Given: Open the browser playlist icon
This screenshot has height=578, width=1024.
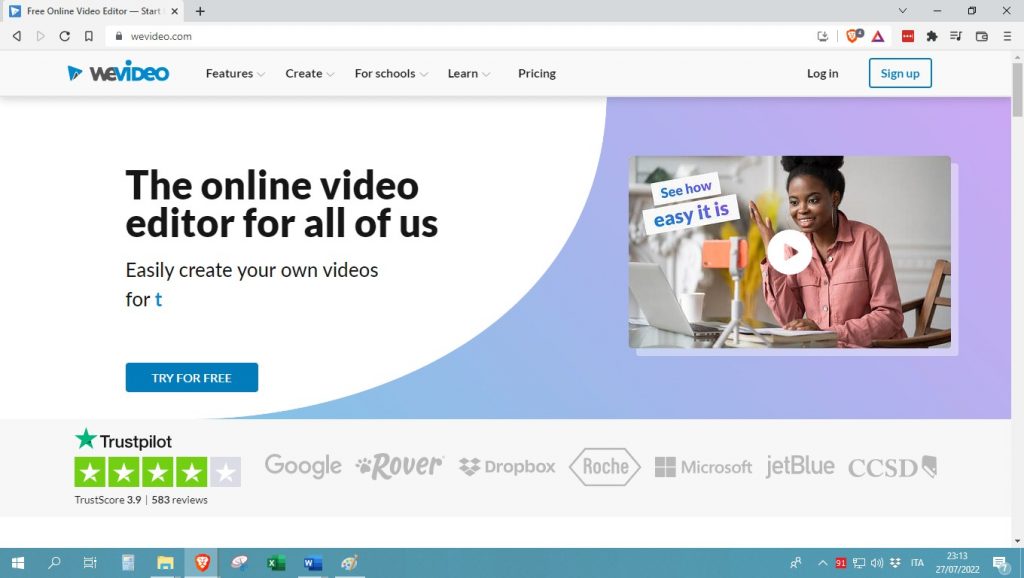Looking at the screenshot, I should [957, 36].
